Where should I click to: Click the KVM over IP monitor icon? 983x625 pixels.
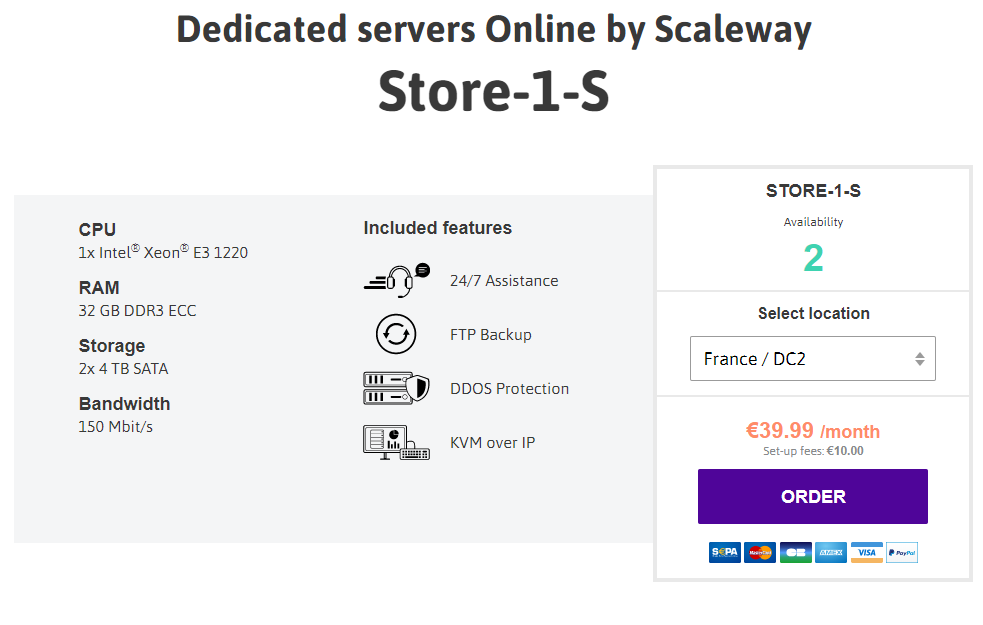(x=396, y=443)
